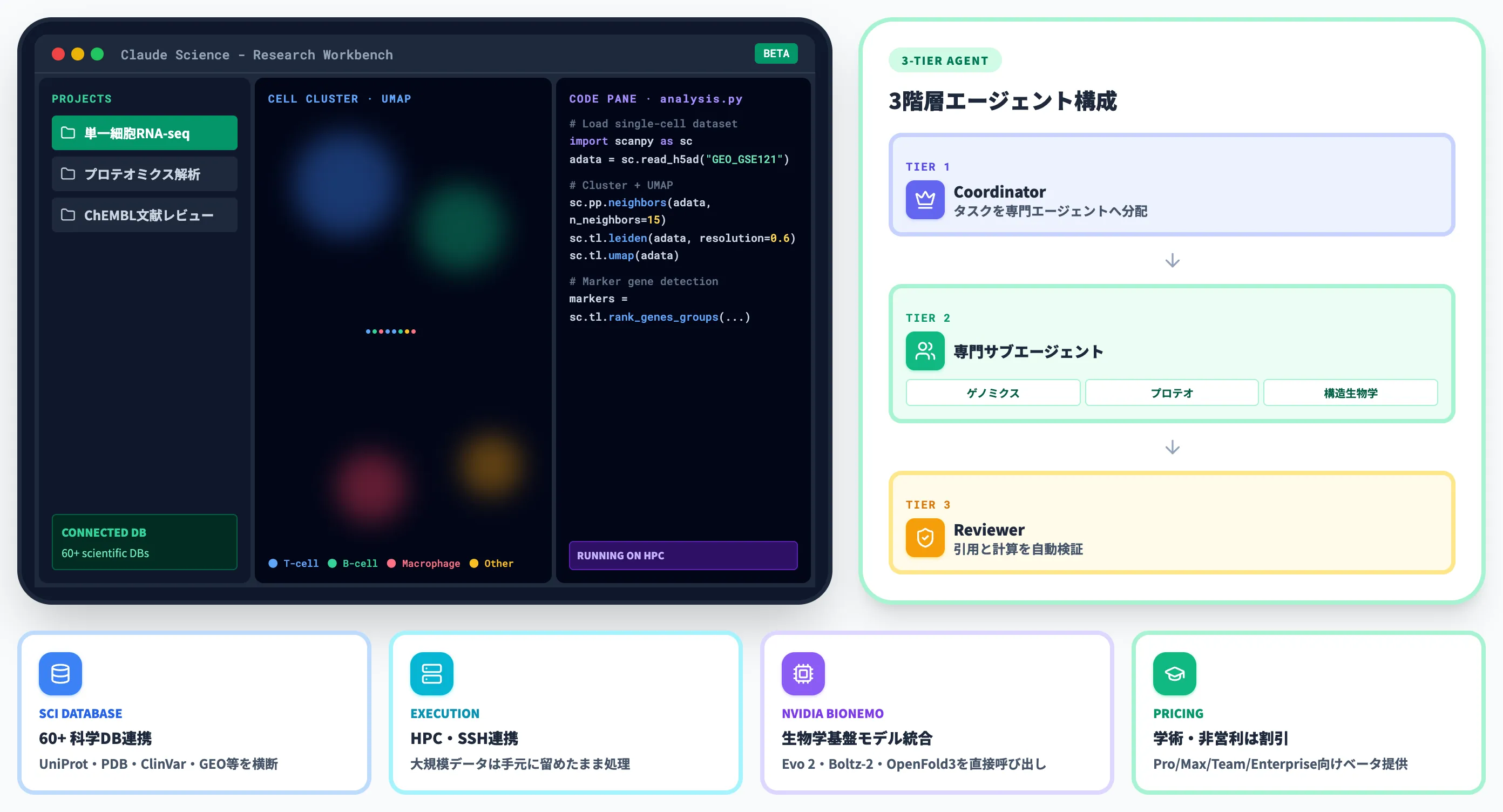Select the プロテオ sub-agent chip
This screenshot has width=1503, height=812.
click(x=1172, y=393)
